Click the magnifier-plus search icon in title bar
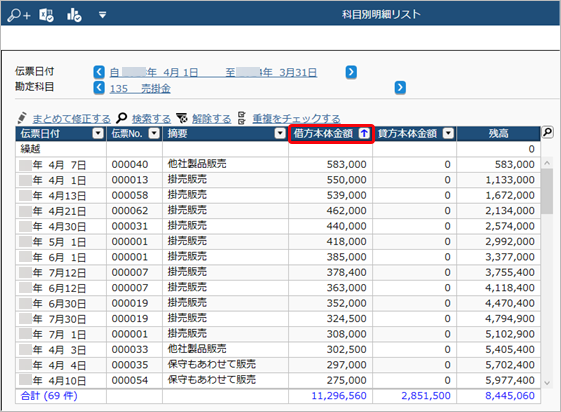 [19, 15]
